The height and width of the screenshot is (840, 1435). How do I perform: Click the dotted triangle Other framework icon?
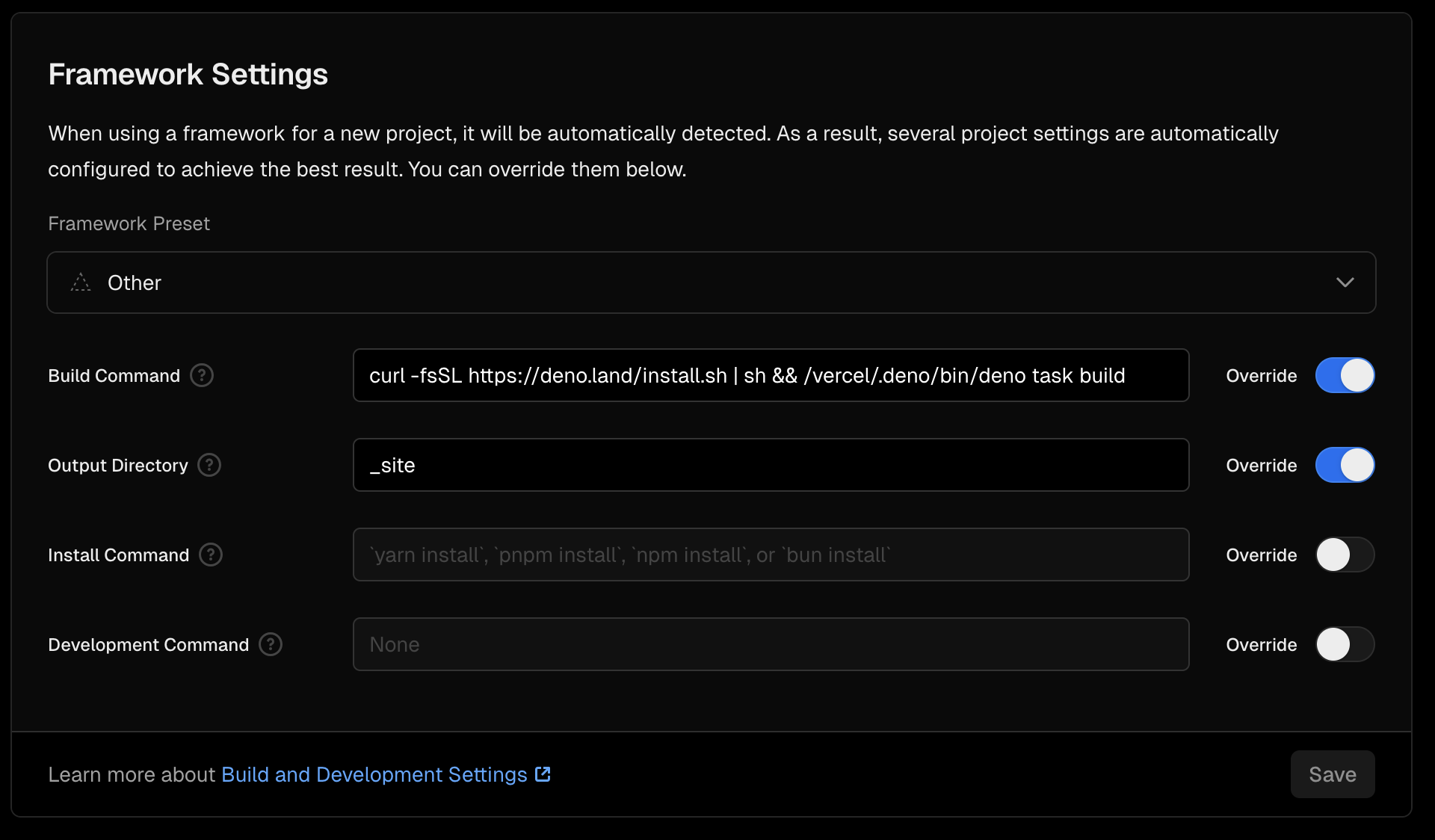81,282
